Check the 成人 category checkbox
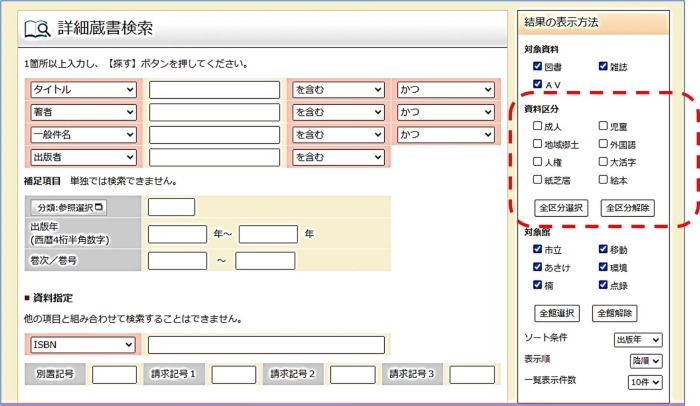This screenshot has width=700, height=406. [538, 126]
